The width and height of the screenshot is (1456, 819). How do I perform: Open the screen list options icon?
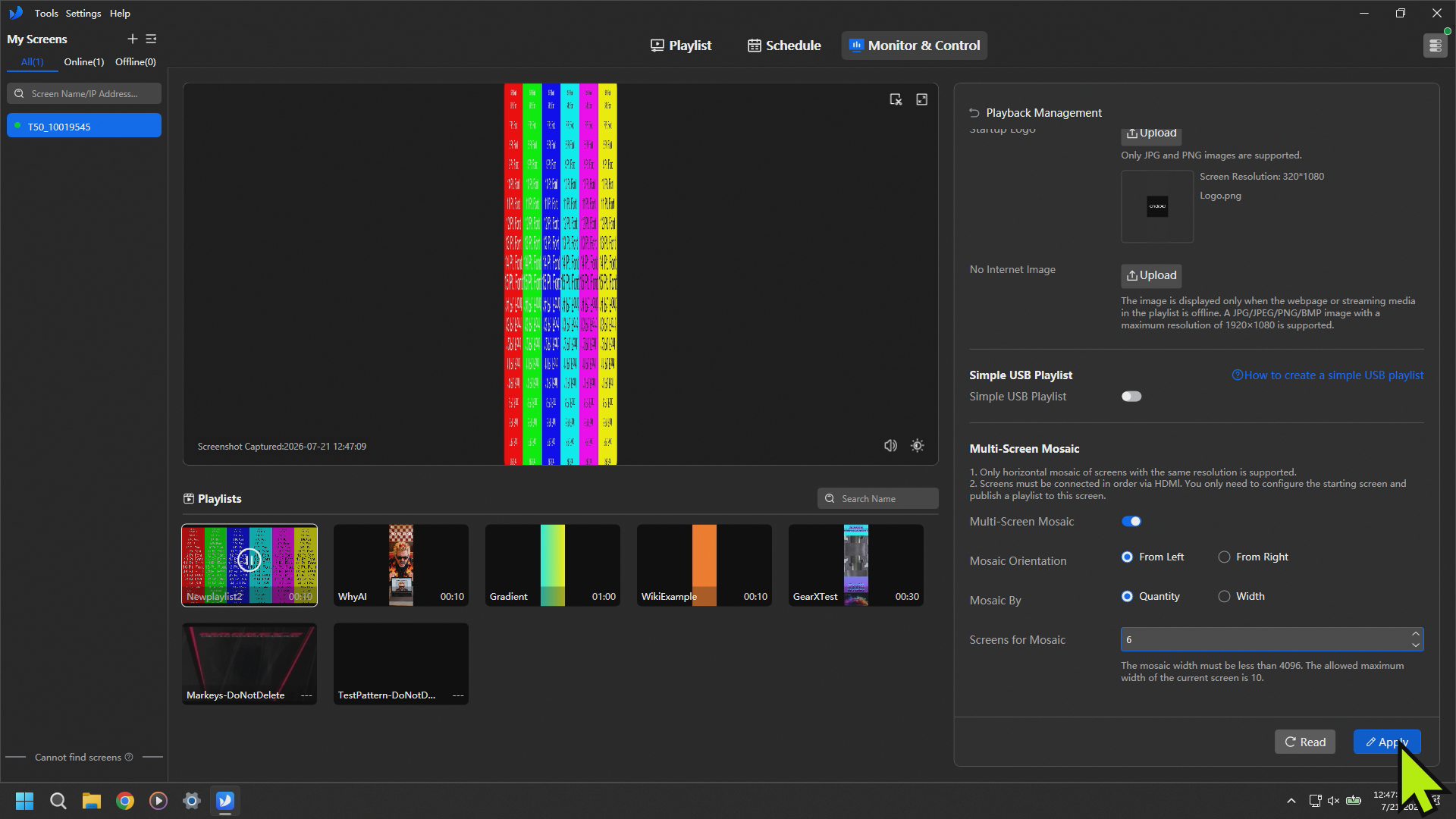point(151,39)
